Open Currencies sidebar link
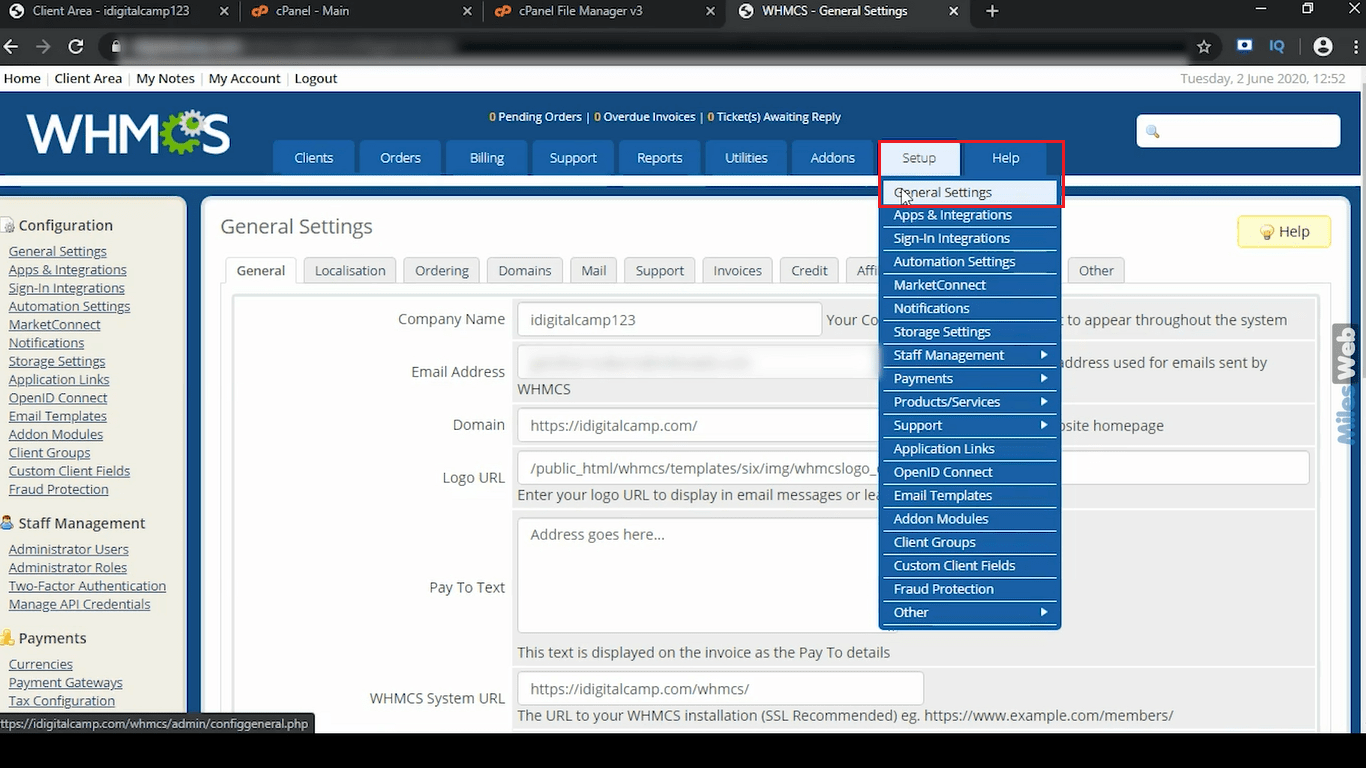This screenshot has width=1366, height=768. click(41, 664)
